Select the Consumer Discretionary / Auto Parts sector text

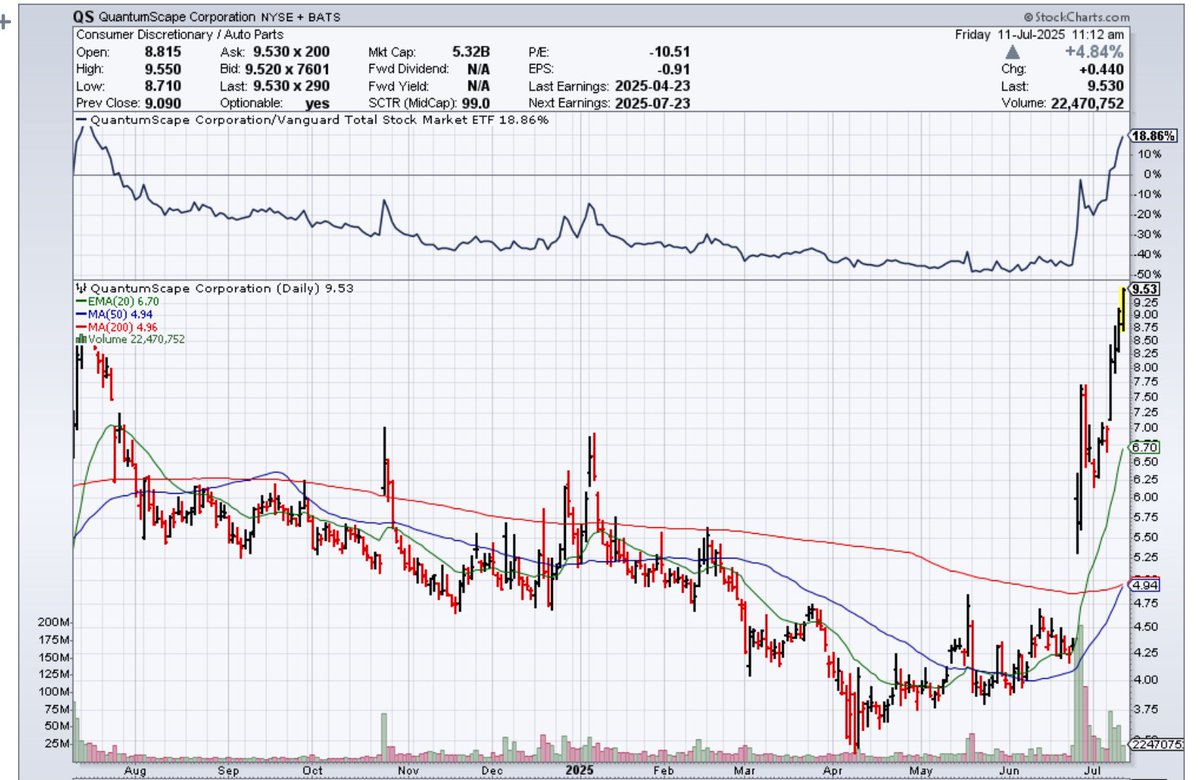pos(179,34)
